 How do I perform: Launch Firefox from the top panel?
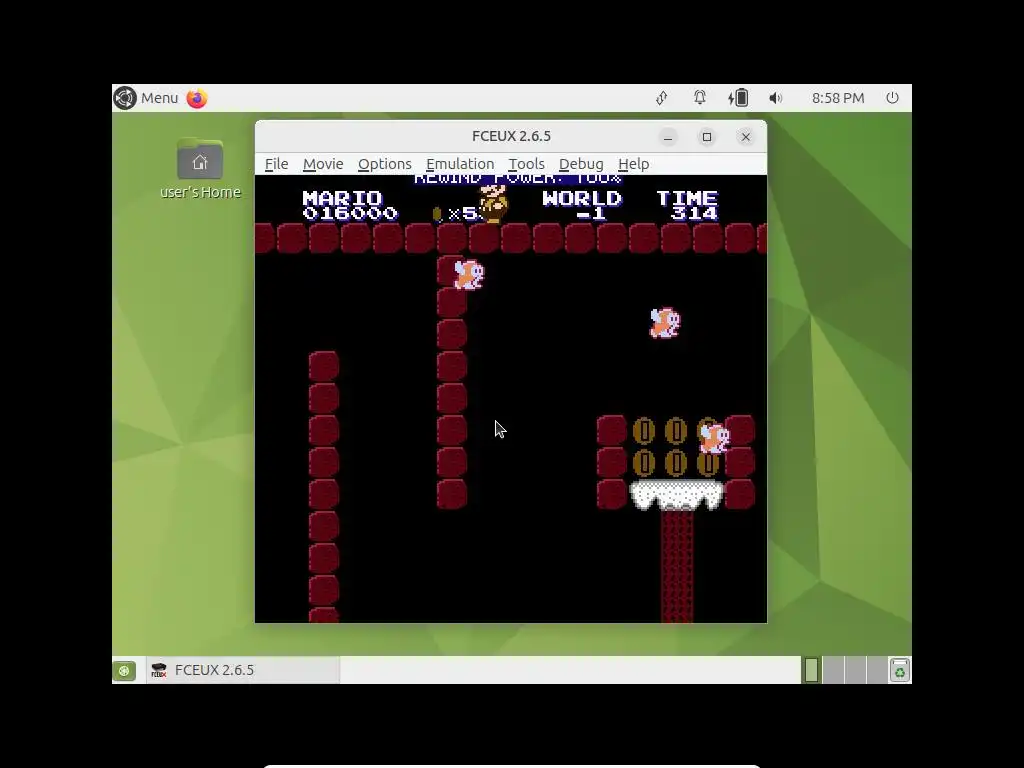tap(197, 98)
